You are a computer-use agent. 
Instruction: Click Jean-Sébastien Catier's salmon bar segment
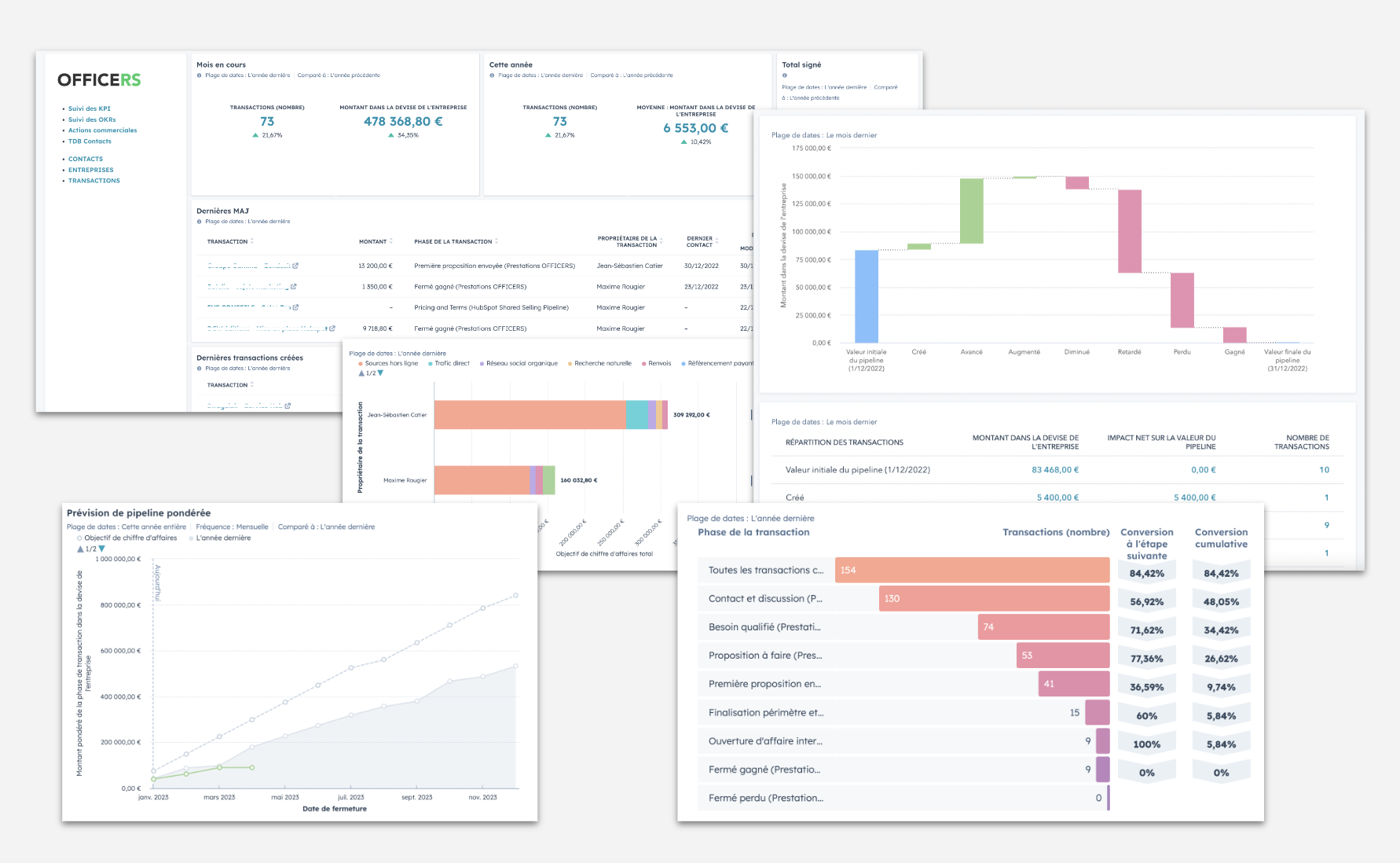click(x=530, y=415)
